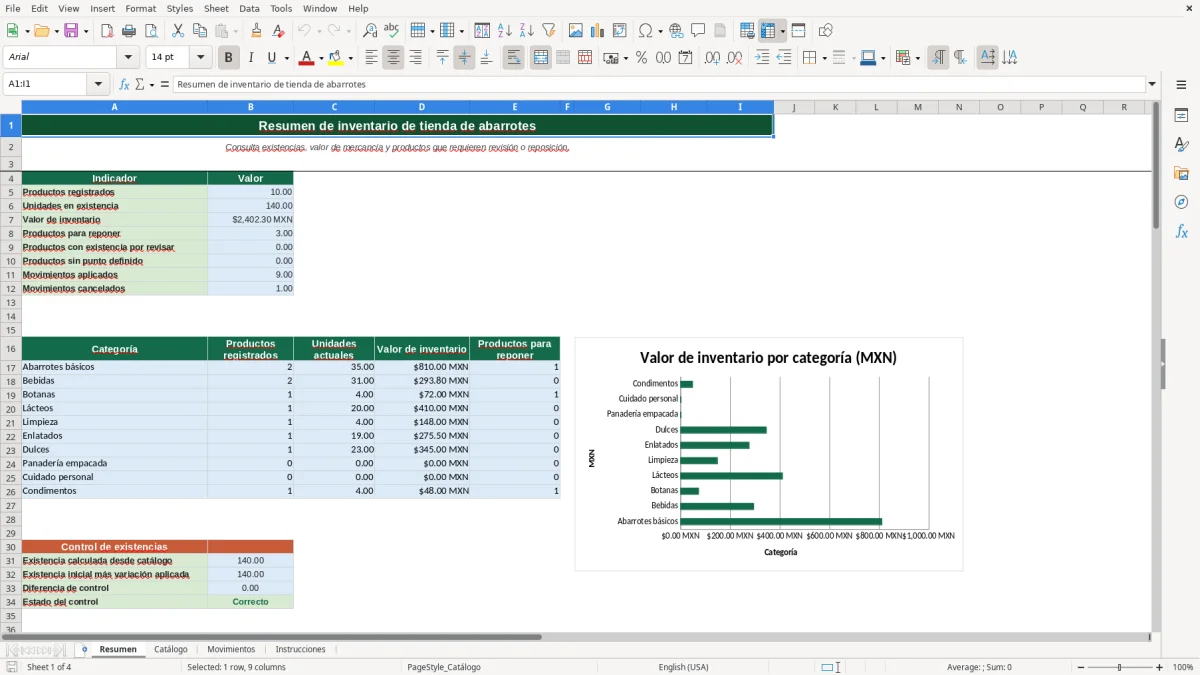Screen dimensions: 1200x675
Task: Switch to the Instrucciones sheet tab
Action: 301,649
